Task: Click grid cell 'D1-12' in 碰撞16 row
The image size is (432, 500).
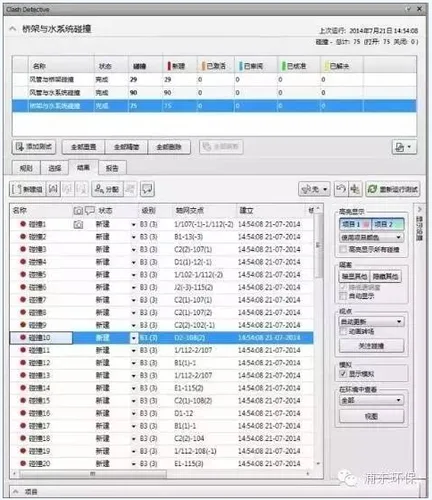Action: coord(184,413)
